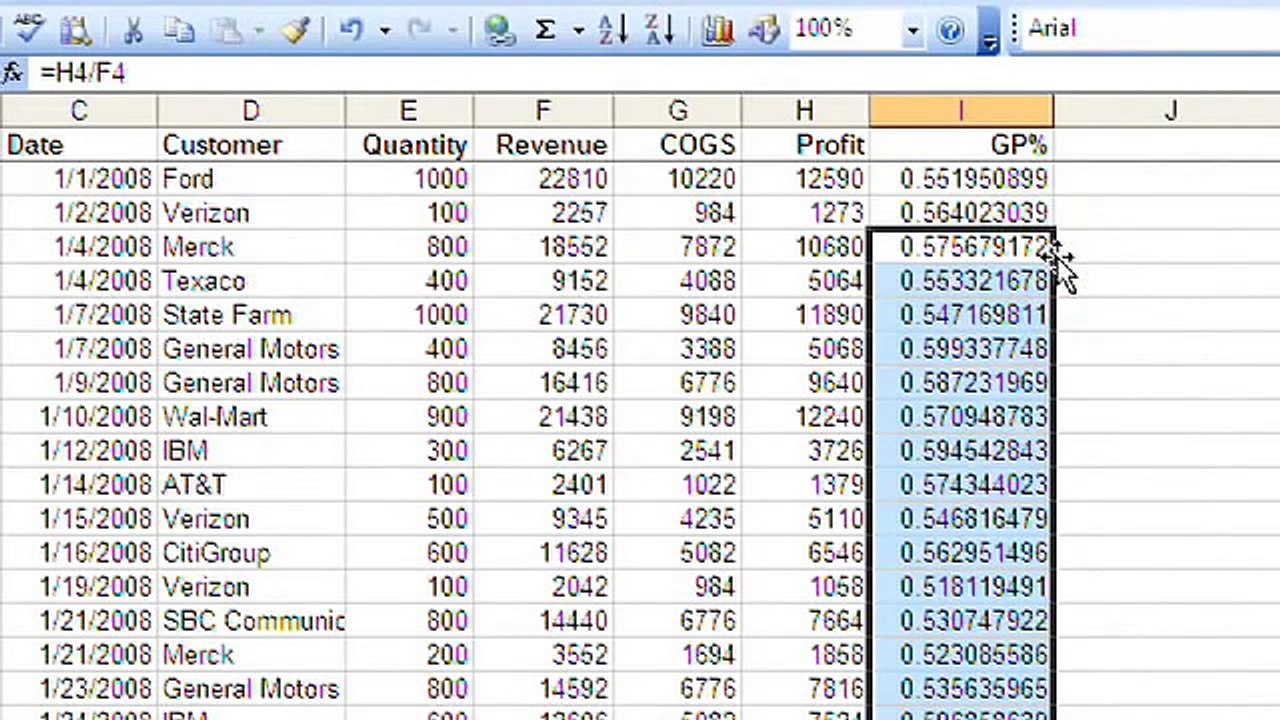The width and height of the screenshot is (1280, 720).
Task: Toggle the Drawing toolbar icon
Action: [764, 30]
